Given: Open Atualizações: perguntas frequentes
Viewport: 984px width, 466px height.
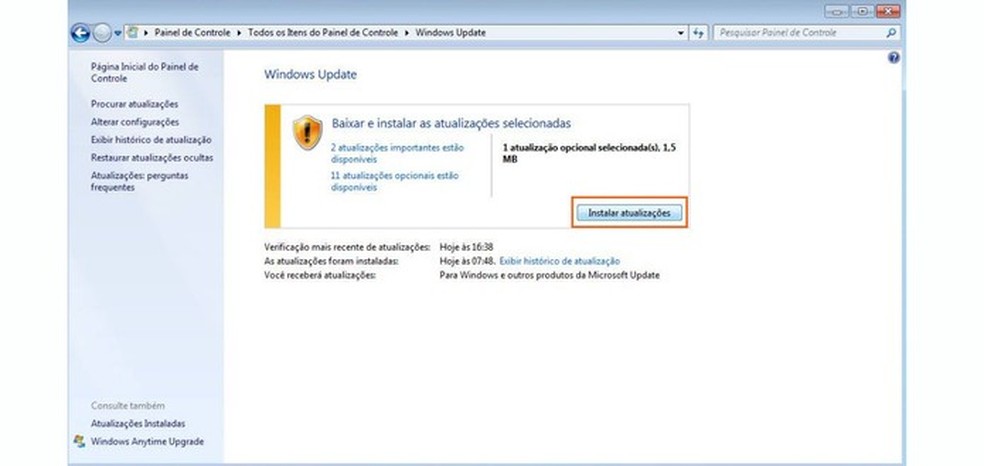Looking at the screenshot, I should (139, 181).
